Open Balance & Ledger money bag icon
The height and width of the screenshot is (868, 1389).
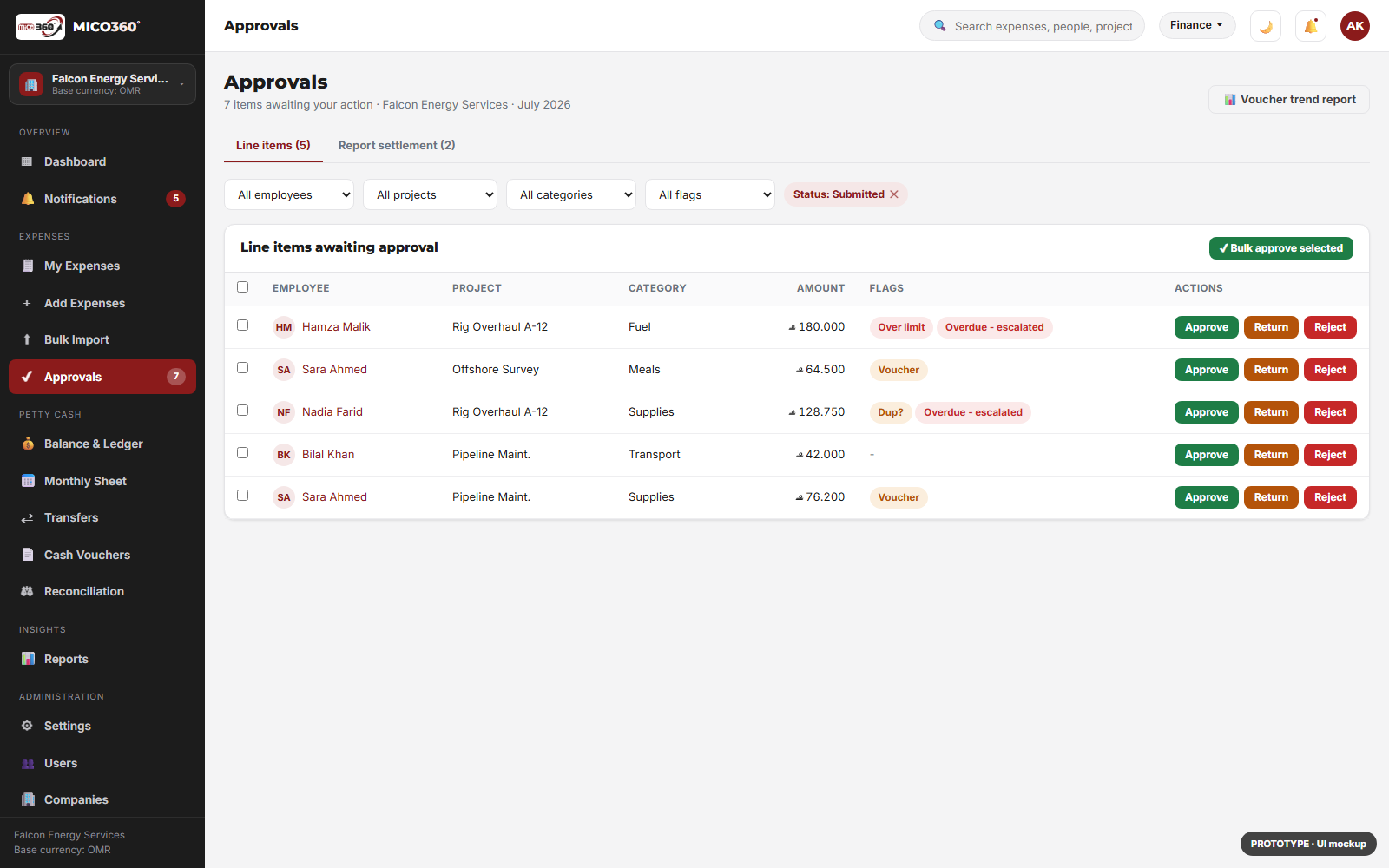(x=27, y=444)
